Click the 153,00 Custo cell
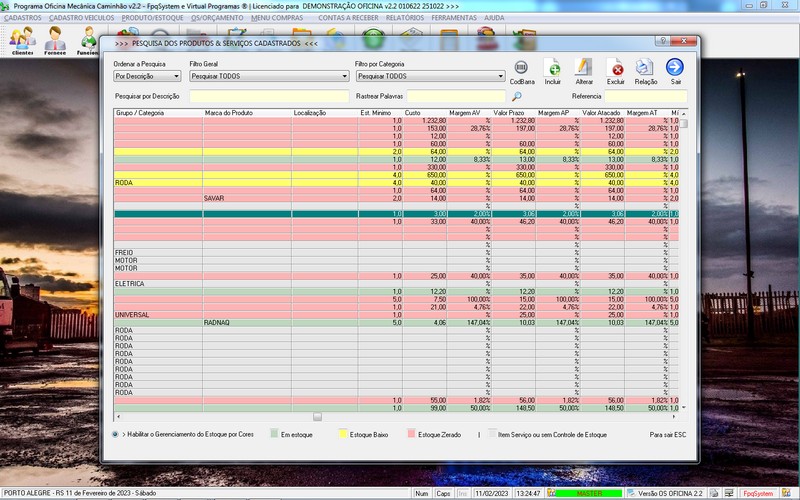 [x=425, y=129]
